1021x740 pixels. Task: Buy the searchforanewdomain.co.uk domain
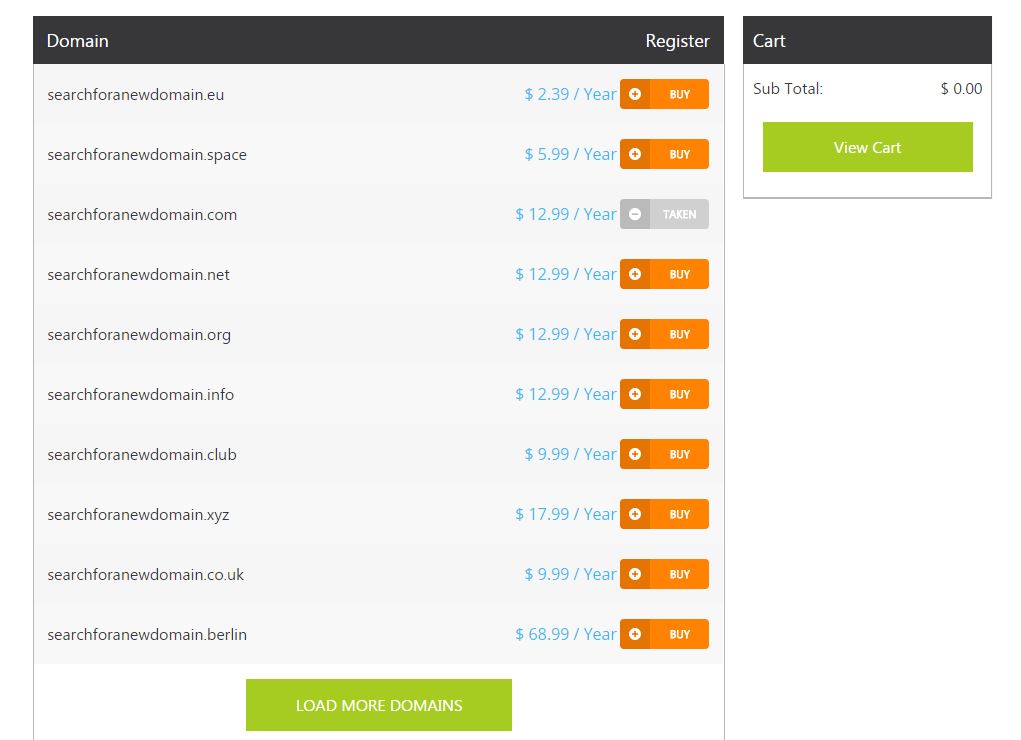pos(664,574)
